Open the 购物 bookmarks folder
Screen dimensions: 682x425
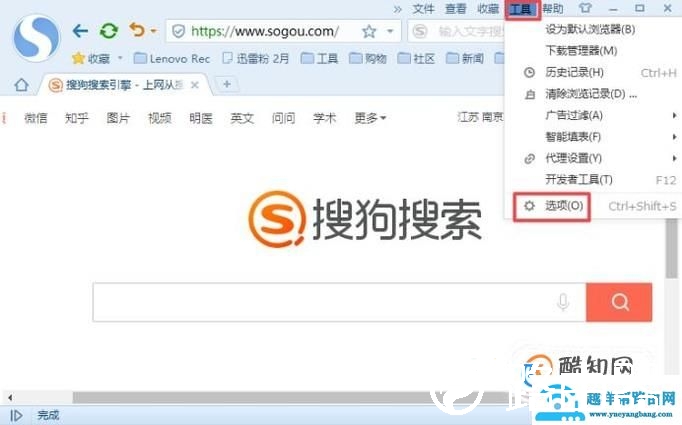368,58
